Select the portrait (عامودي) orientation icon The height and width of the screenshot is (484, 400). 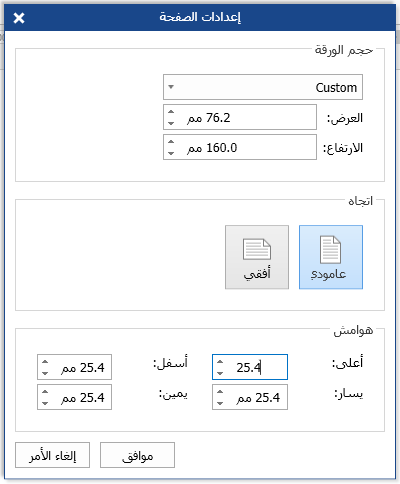[x=331, y=257]
